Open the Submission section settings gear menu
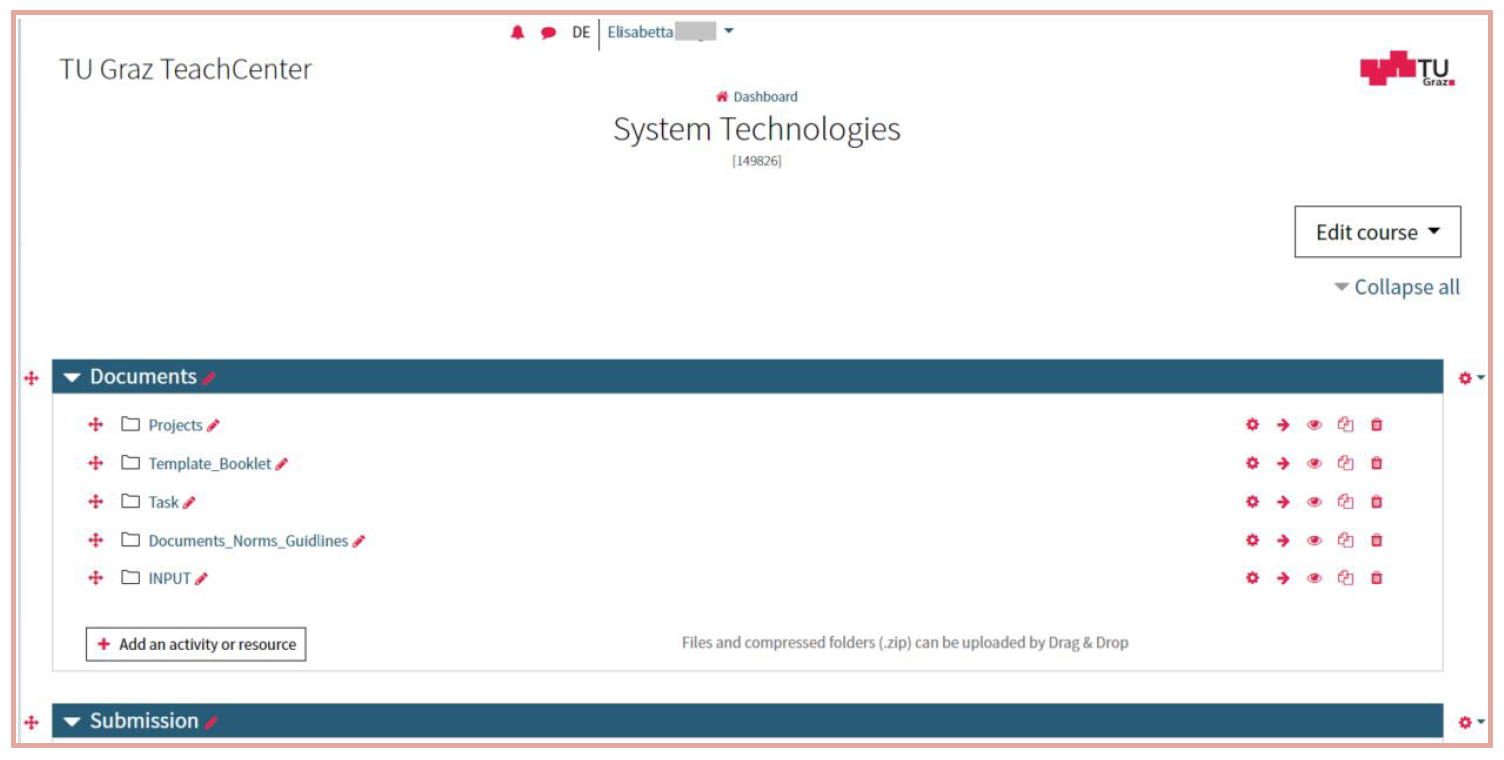Screen dimensions: 1504x760 1471,722
